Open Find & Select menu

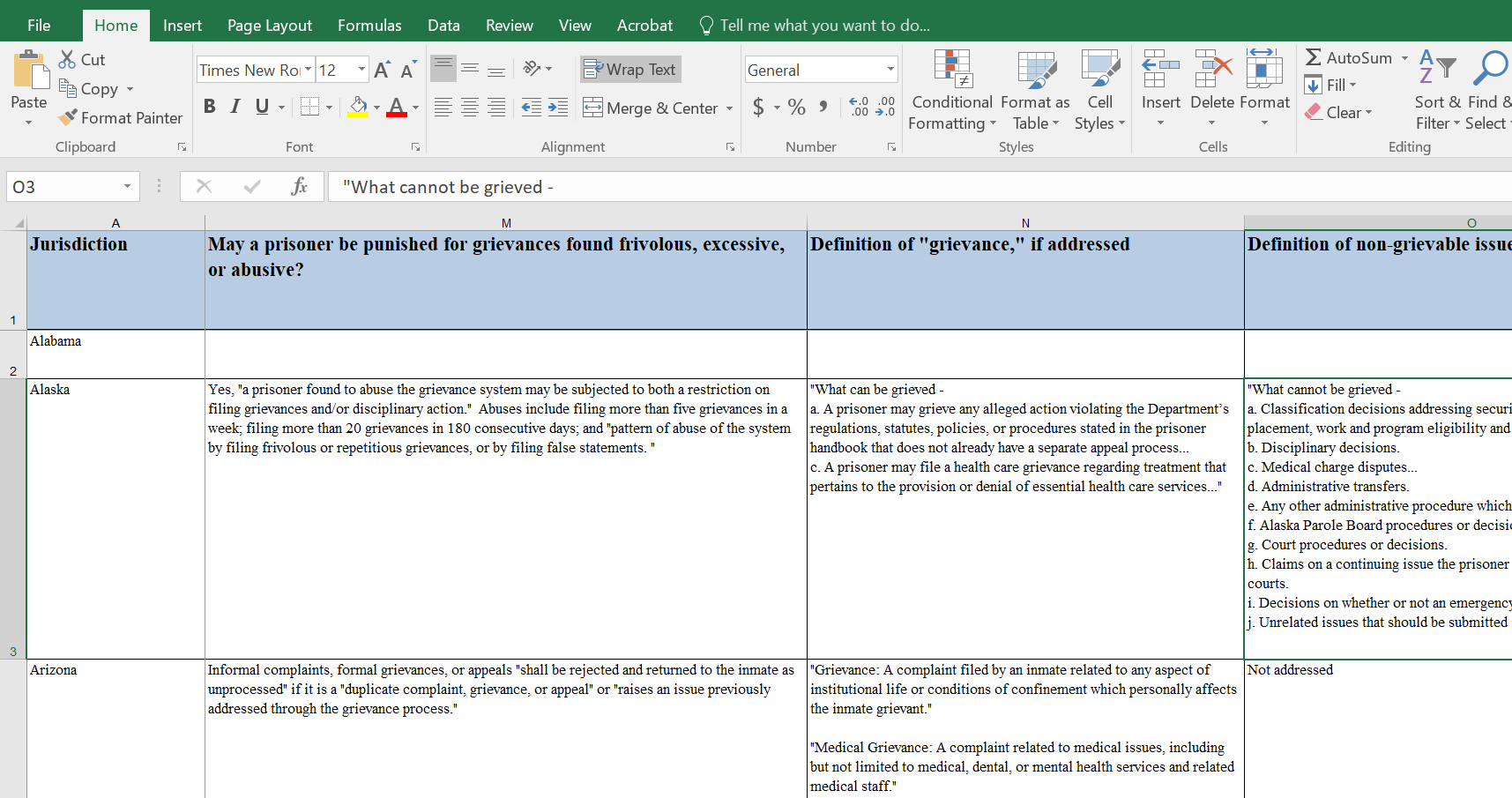pos(1488,91)
